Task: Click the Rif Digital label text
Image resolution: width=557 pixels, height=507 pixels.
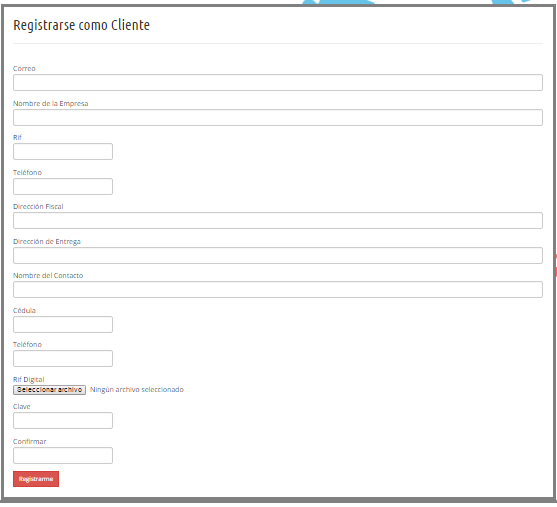Action: 29,379
